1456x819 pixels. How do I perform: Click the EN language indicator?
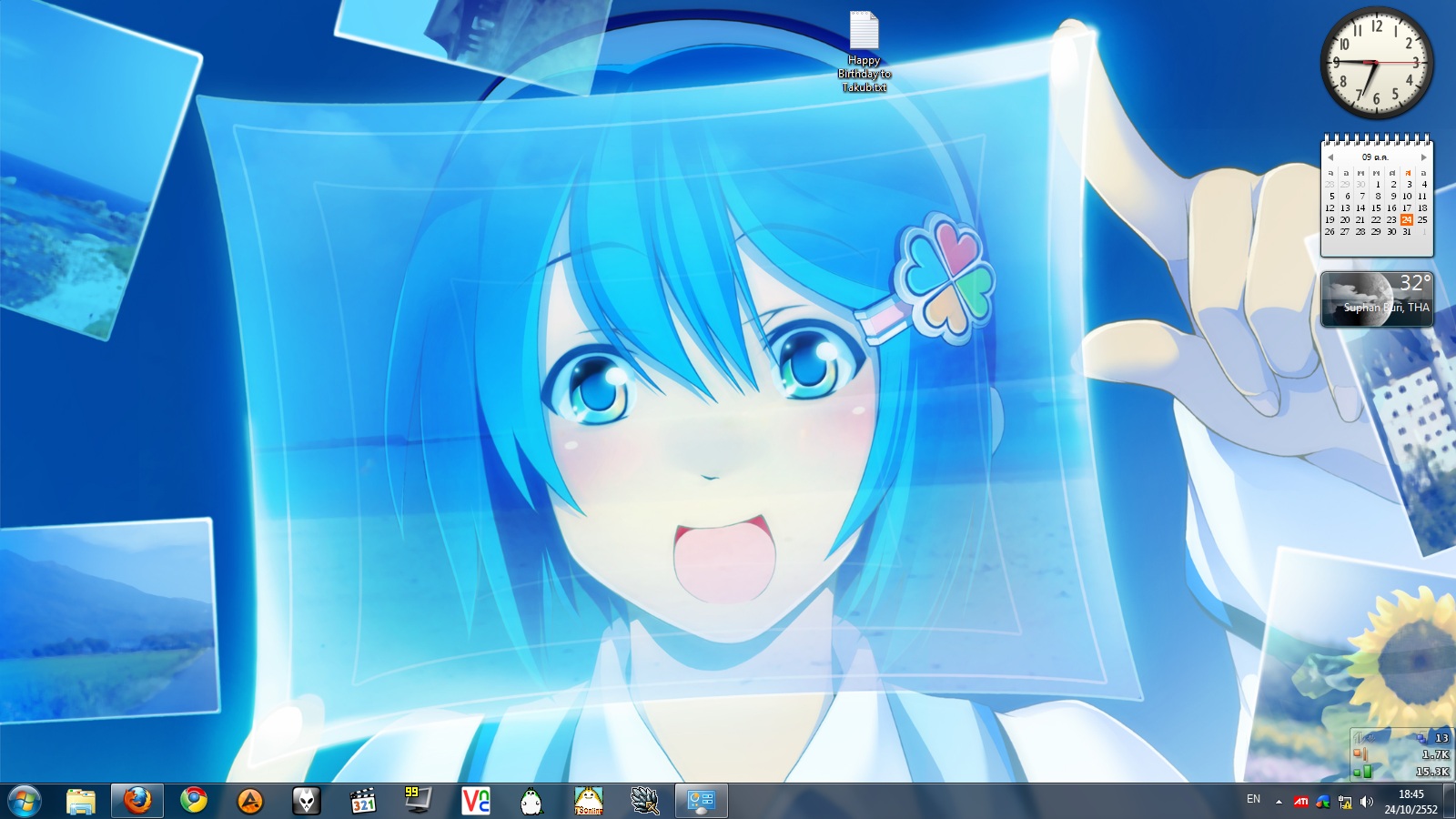pyautogui.click(x=1253, y=799)
